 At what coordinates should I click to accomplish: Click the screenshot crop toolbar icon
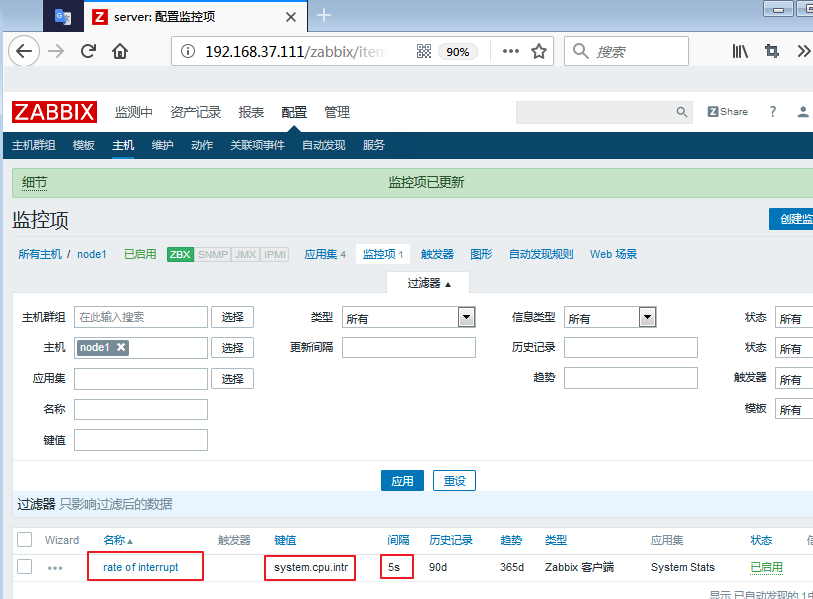772,51
